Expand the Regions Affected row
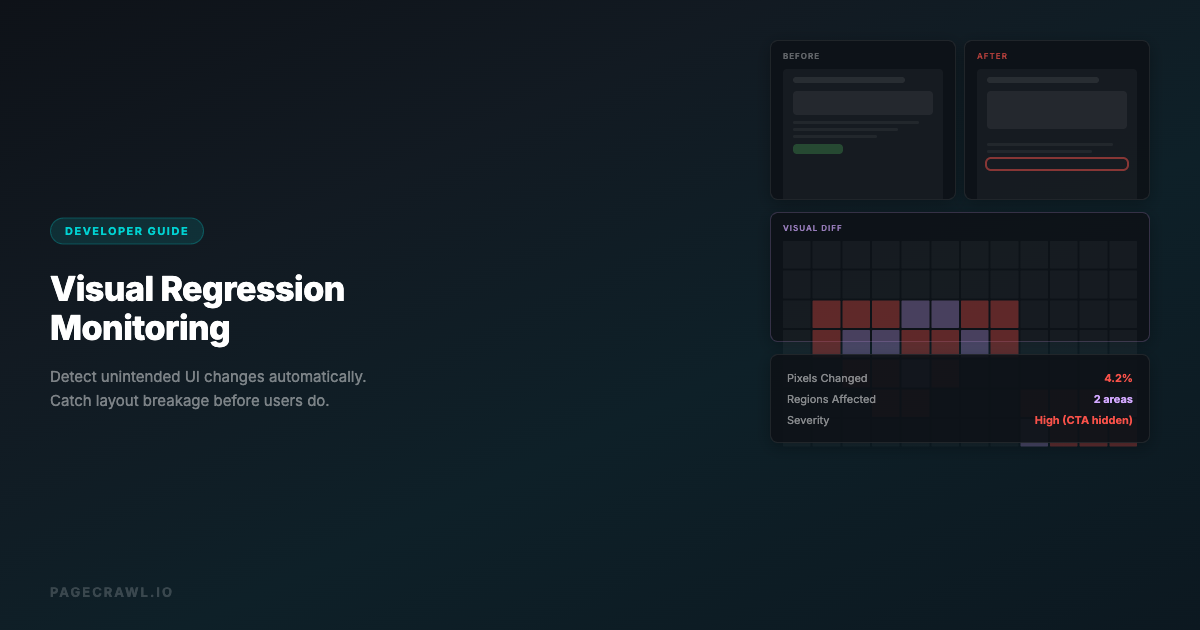This screenshot has height=630, width=1200. click(958, 399)
